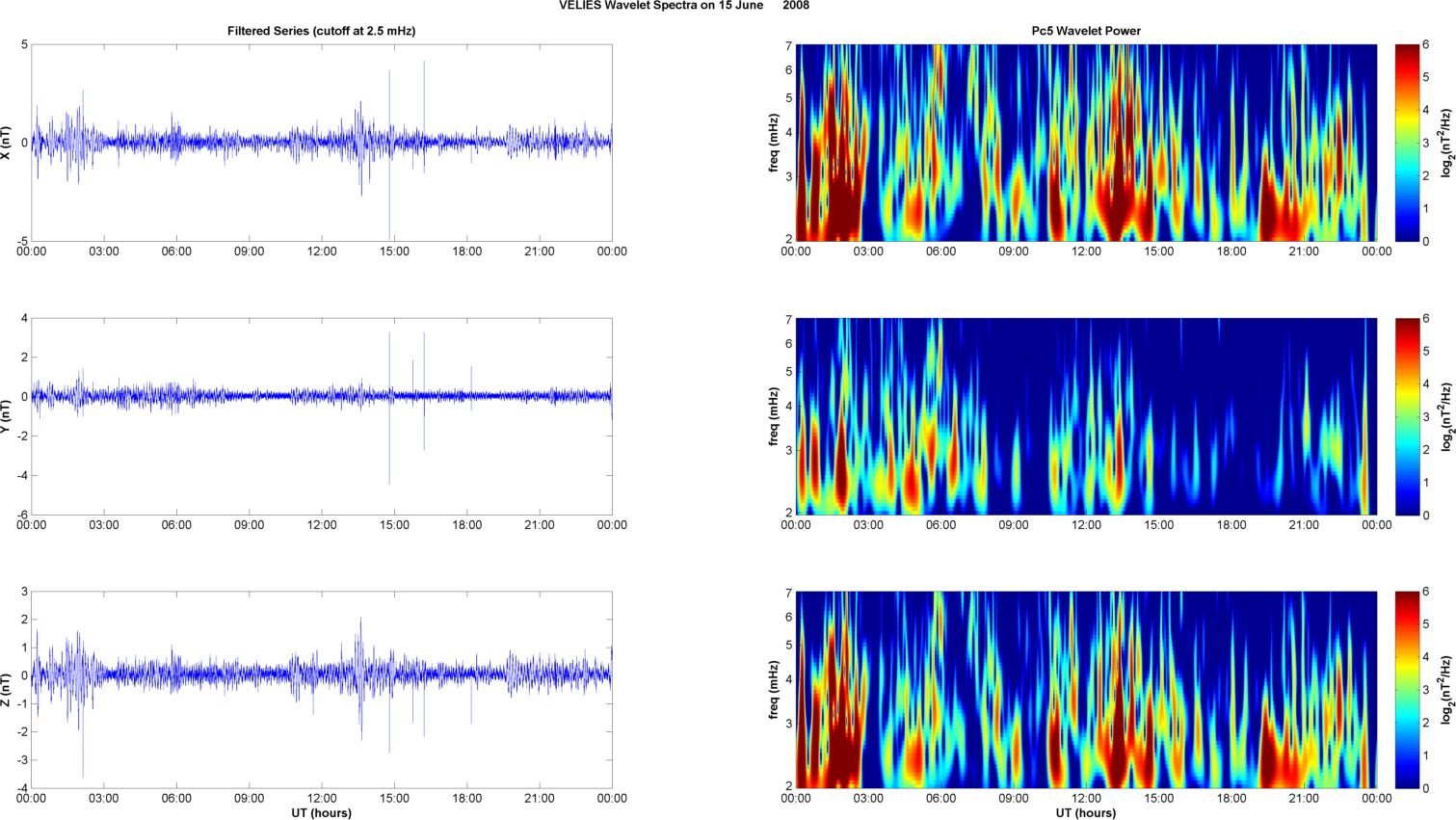Click 18:00 tick beneath the Y (nT) time series

click(467, 525)
